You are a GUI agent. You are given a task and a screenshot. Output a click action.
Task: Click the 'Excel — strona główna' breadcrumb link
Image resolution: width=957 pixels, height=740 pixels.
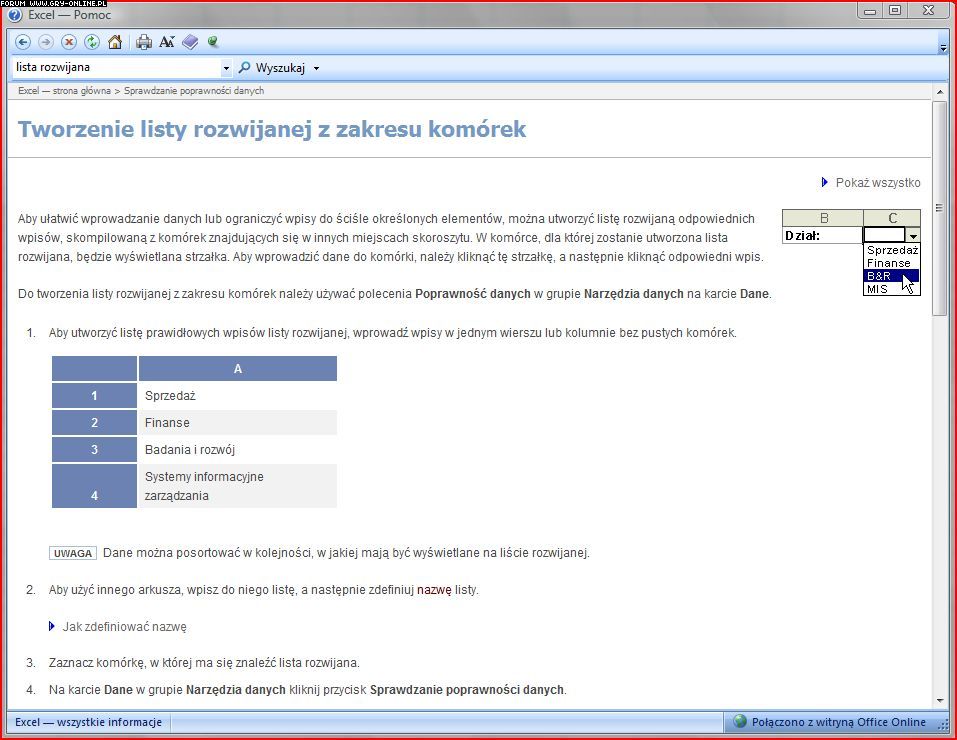64,90
